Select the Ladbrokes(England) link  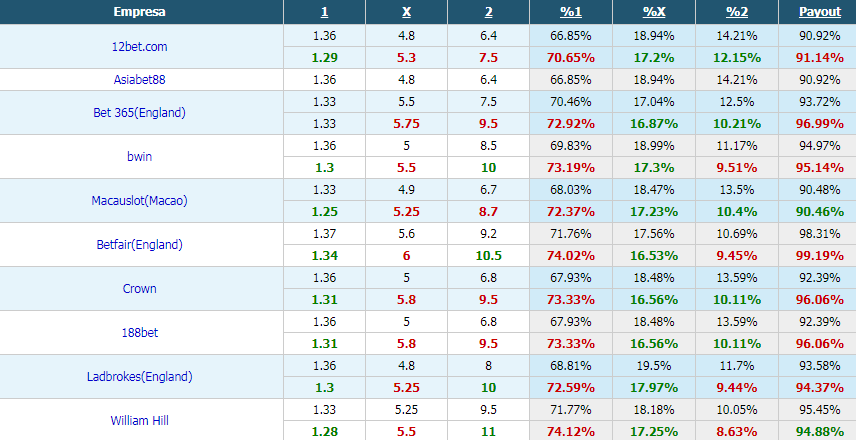[139, 377]
